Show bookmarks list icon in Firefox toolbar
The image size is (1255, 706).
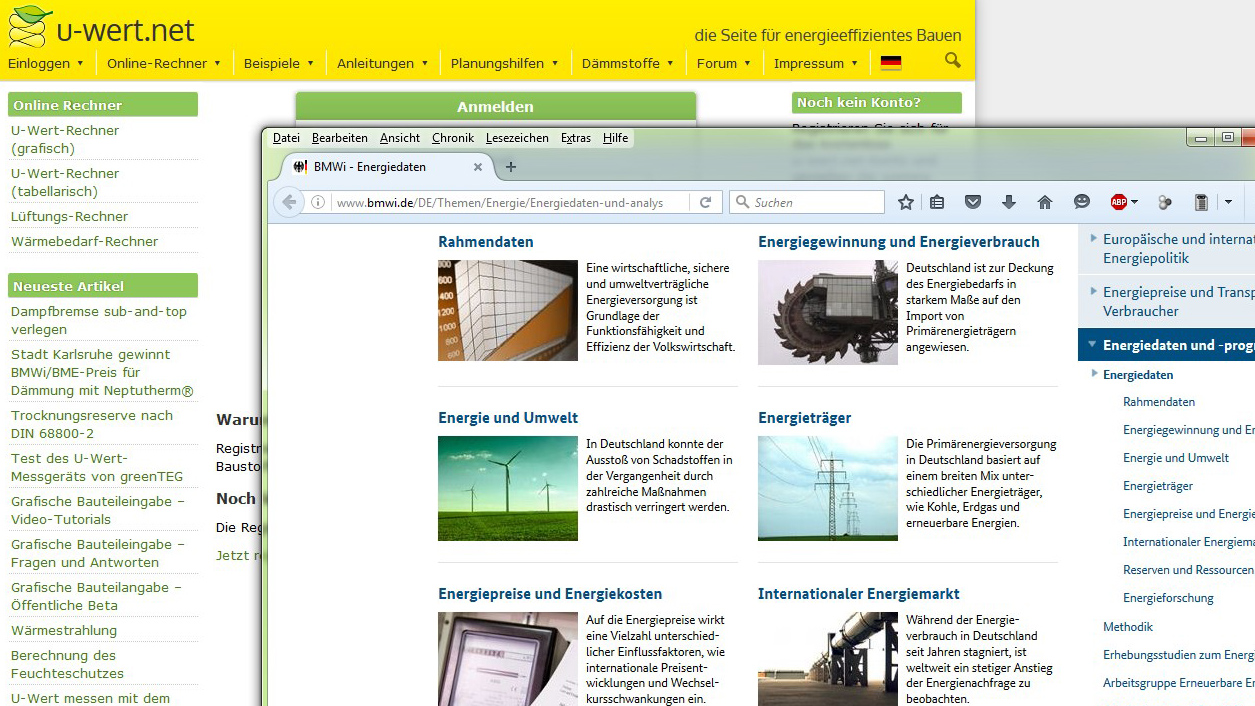(937, 202)
